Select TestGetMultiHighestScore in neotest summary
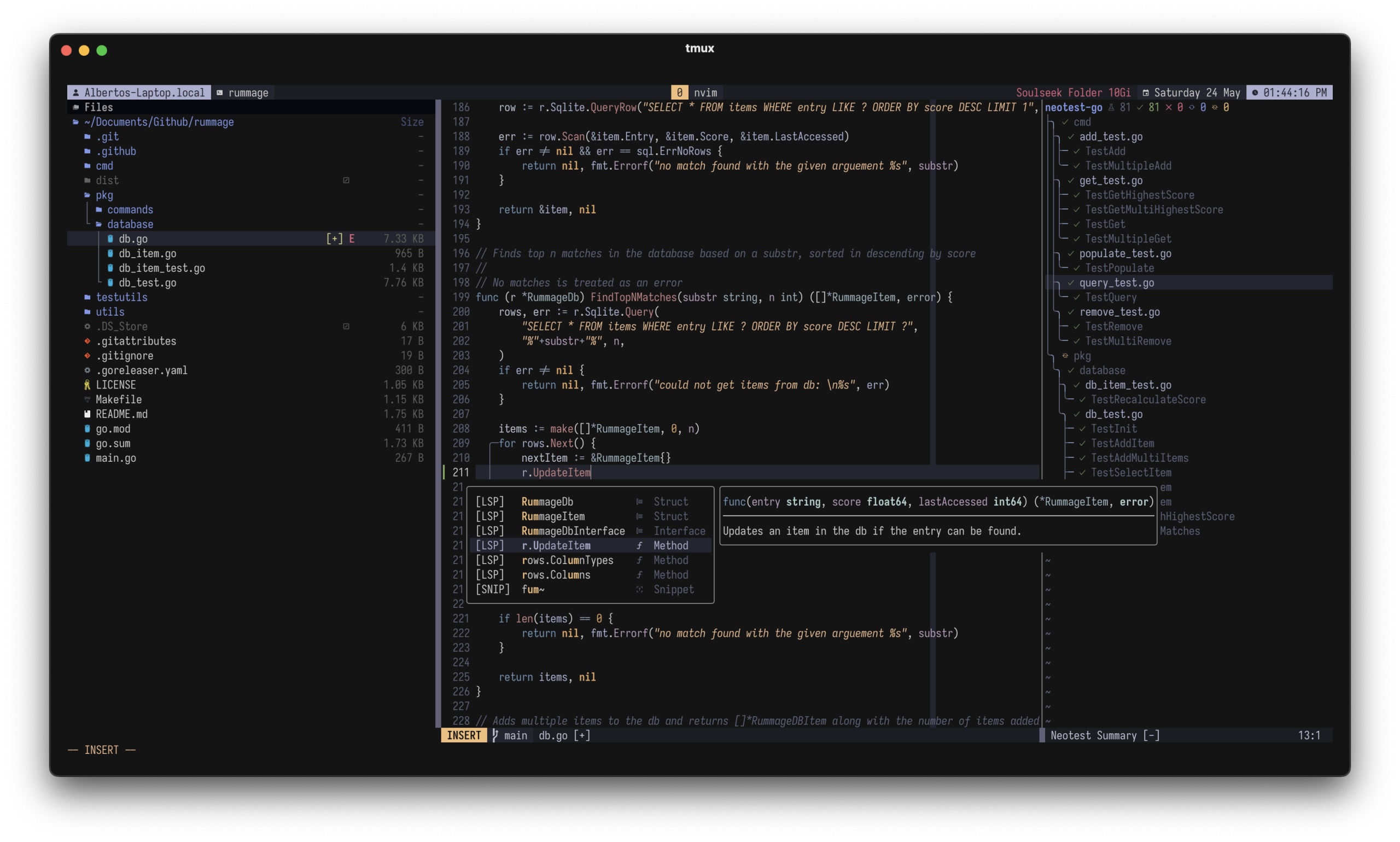1400x842 pixels. 1153,210
